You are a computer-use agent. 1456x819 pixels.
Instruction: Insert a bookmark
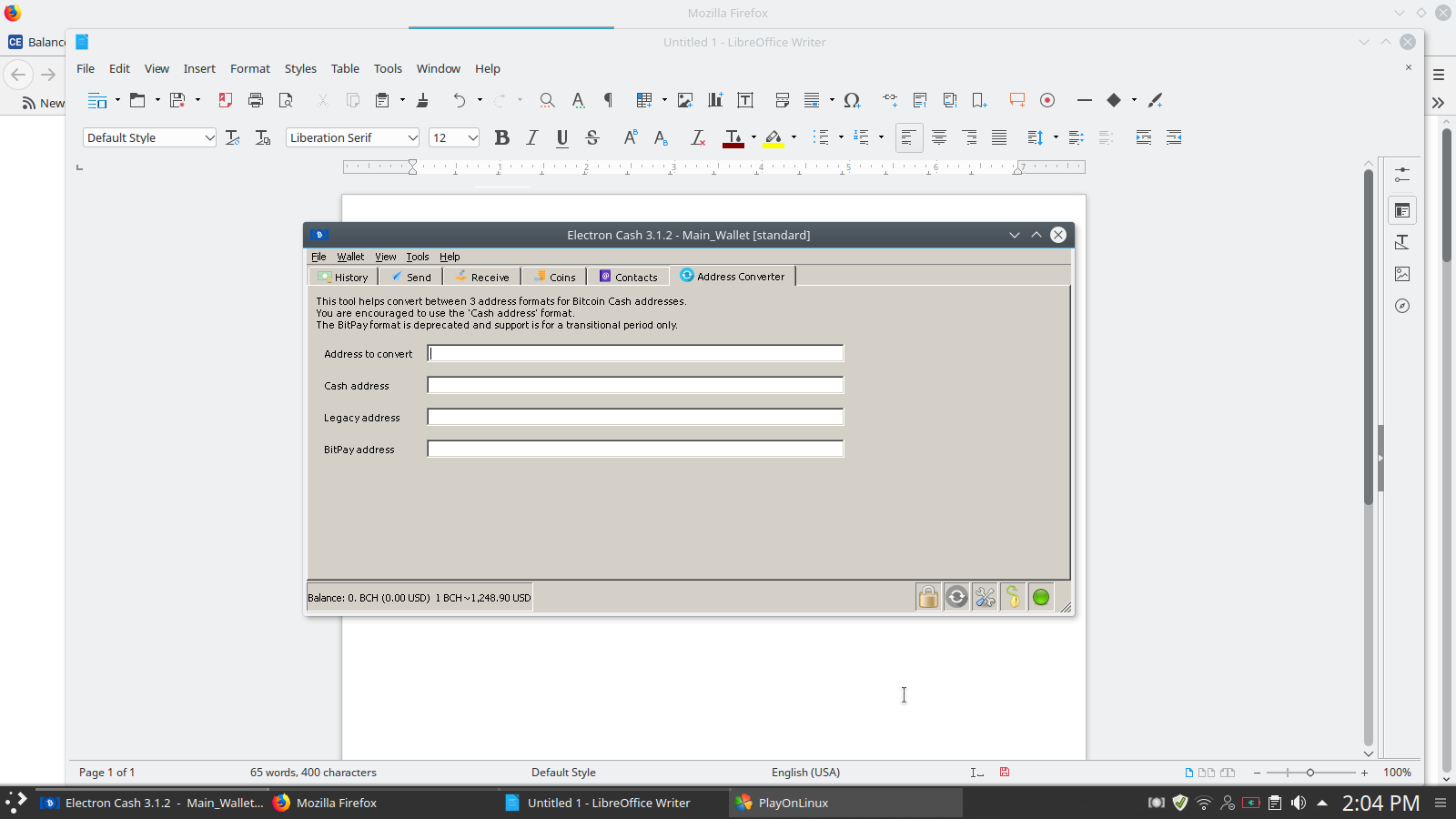[980, 100]
